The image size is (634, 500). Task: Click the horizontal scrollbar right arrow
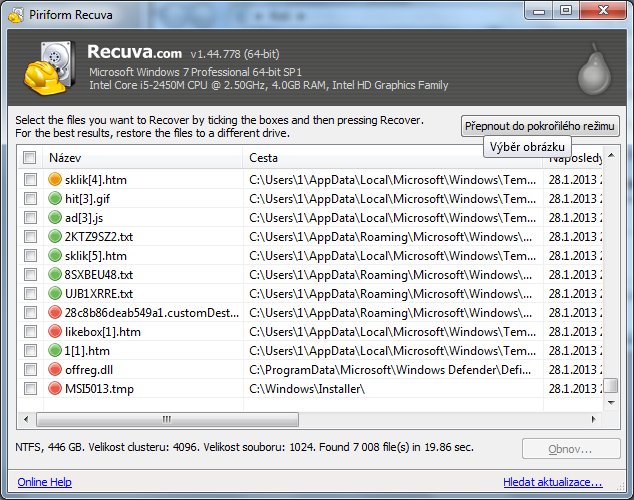click(594, 419)
